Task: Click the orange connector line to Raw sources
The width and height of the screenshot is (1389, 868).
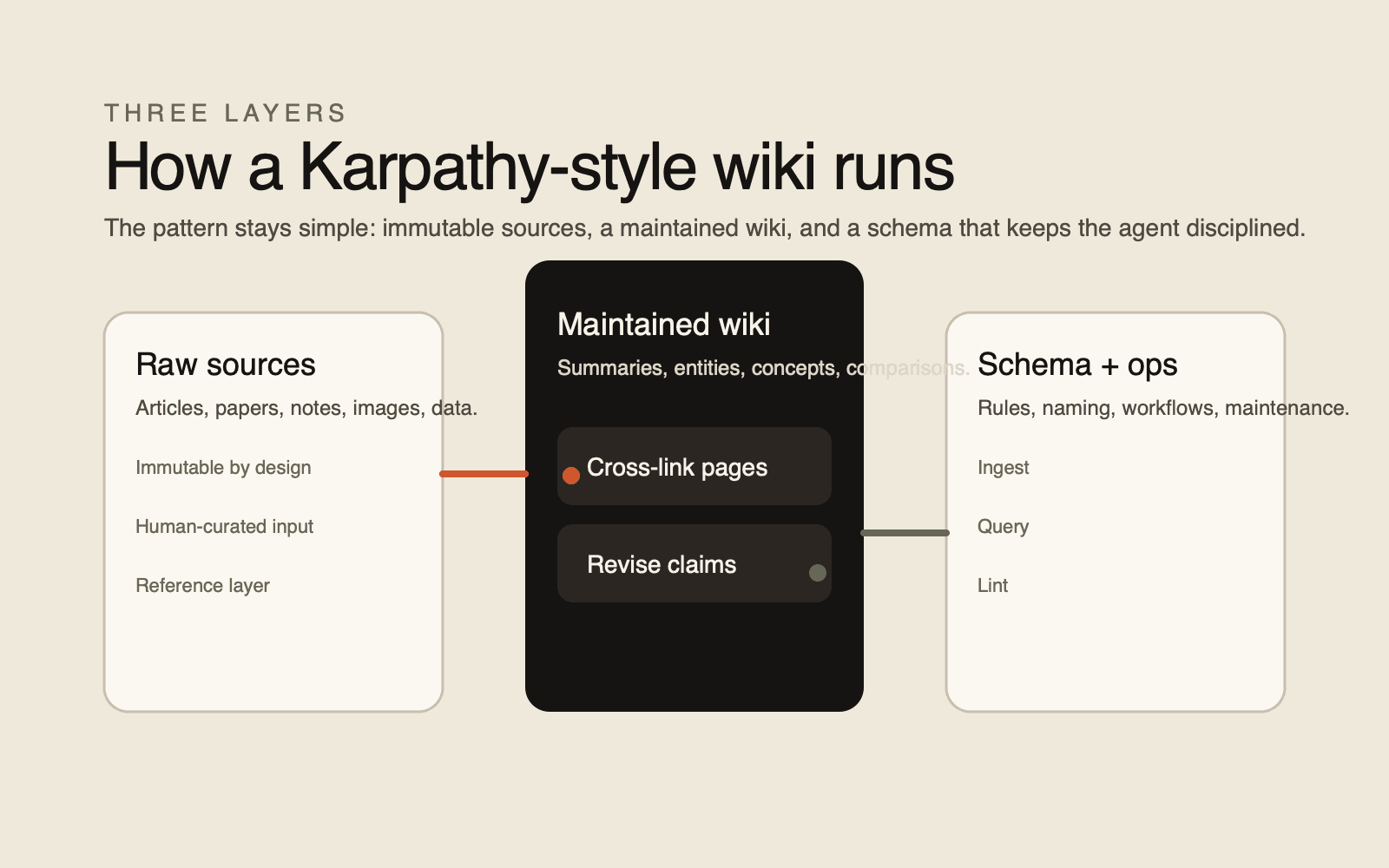Action: [484, 474]
